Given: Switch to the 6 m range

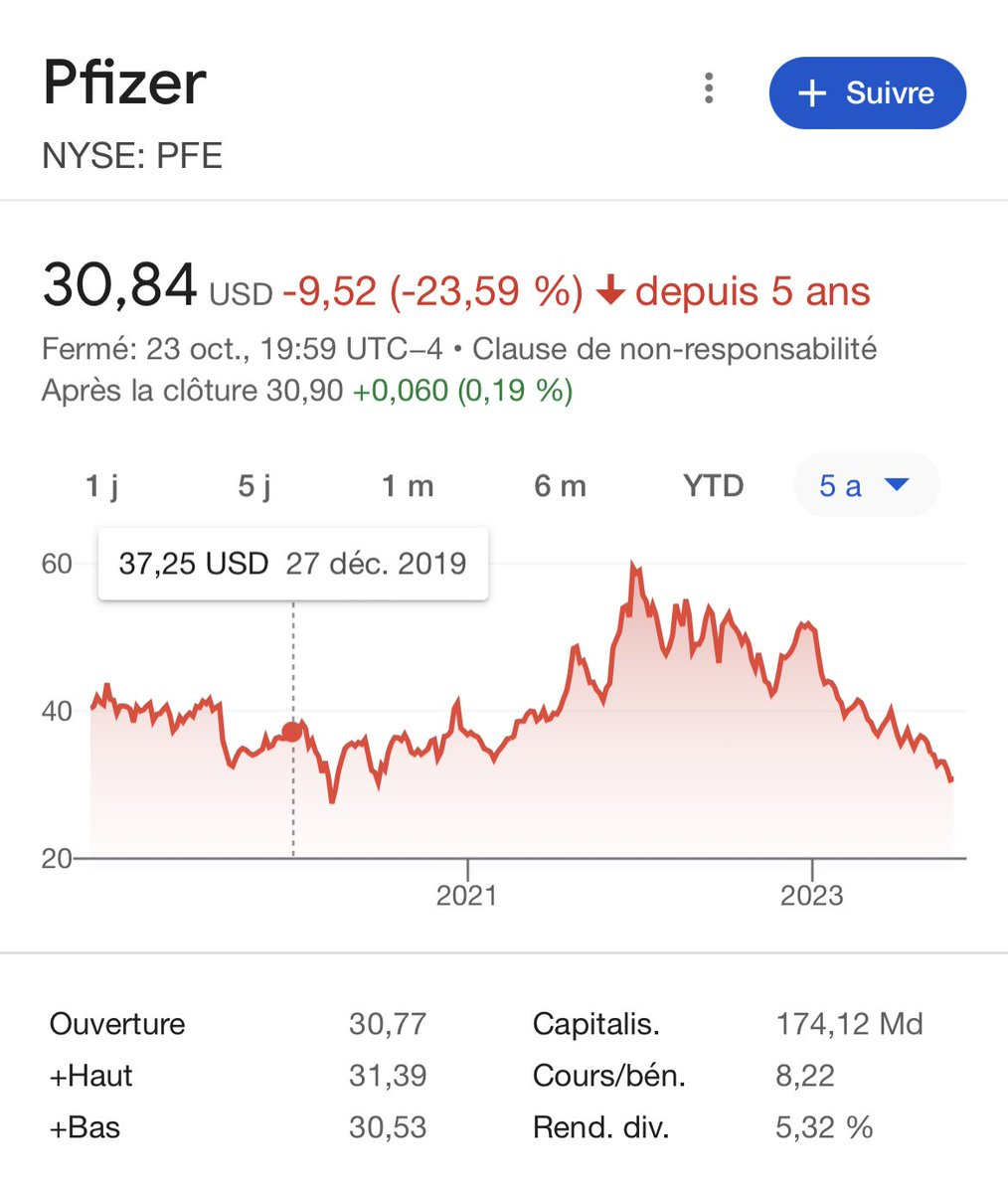Looking at the screenshot, I should click(x=560, y=486).
